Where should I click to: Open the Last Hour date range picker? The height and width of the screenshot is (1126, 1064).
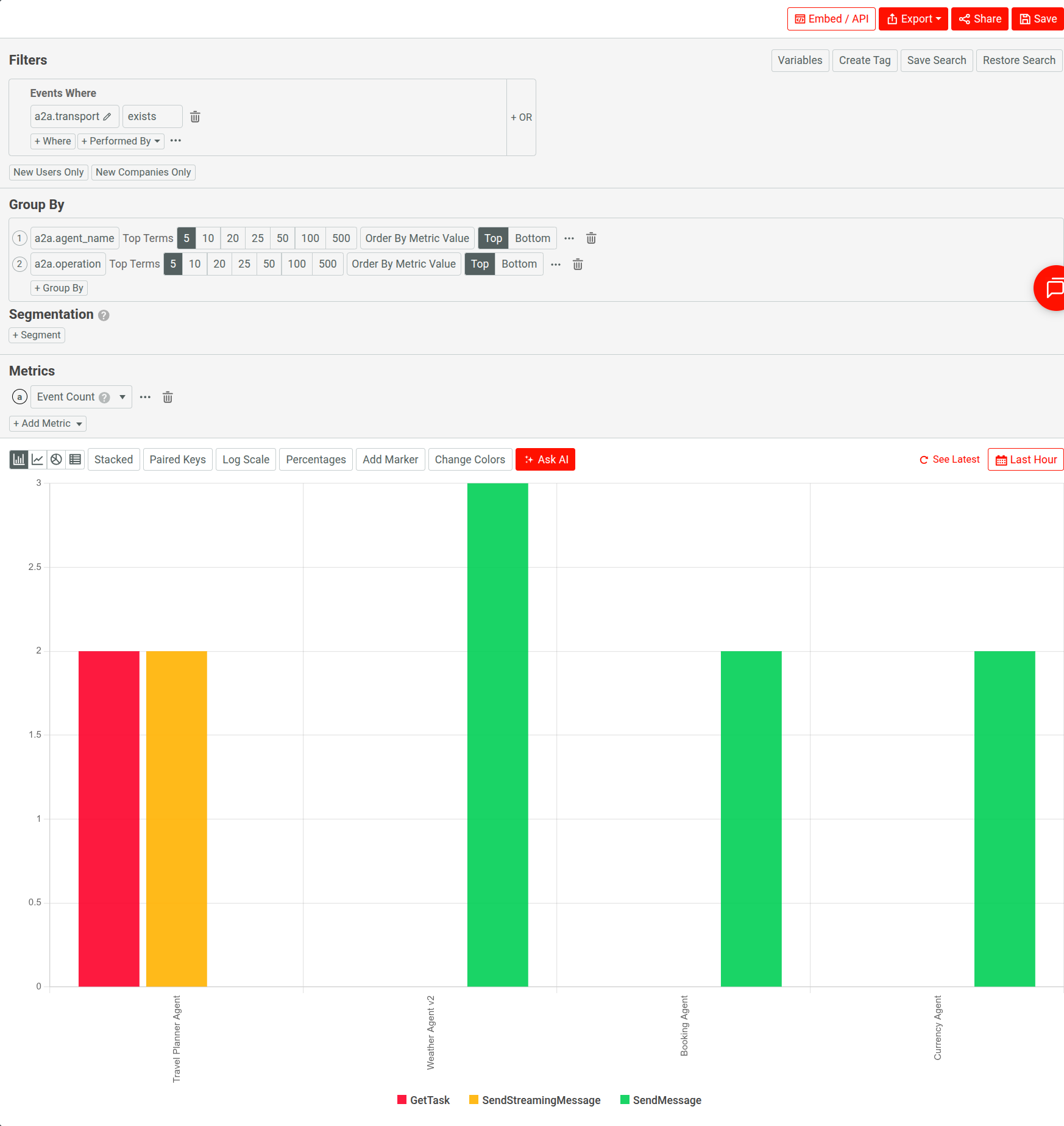(1026, 460)
